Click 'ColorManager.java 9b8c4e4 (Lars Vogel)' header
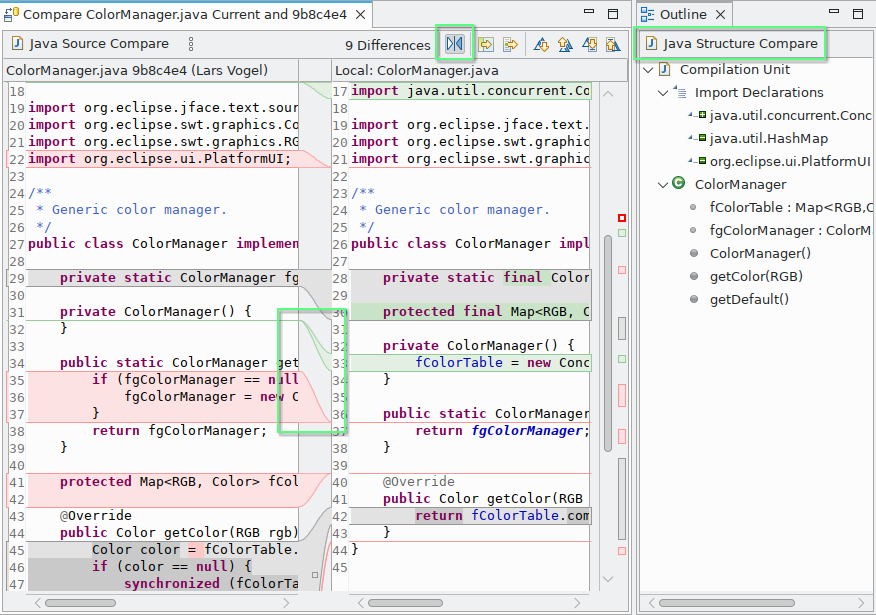The image size is (876, 615). (x=137, y=70)
